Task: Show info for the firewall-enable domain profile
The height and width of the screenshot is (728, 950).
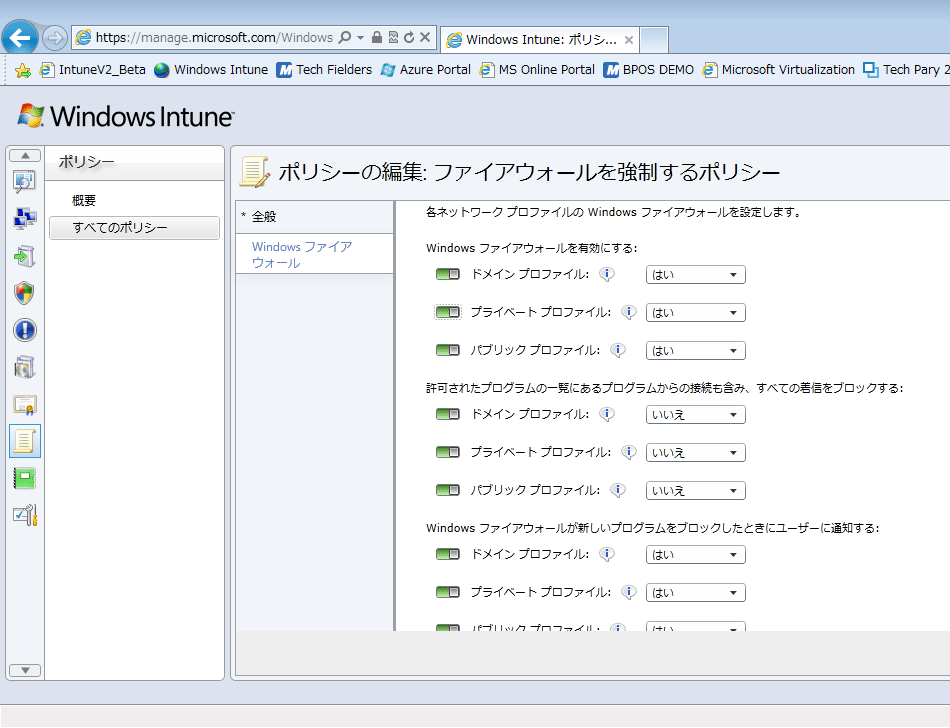Action: click(606, 274)
